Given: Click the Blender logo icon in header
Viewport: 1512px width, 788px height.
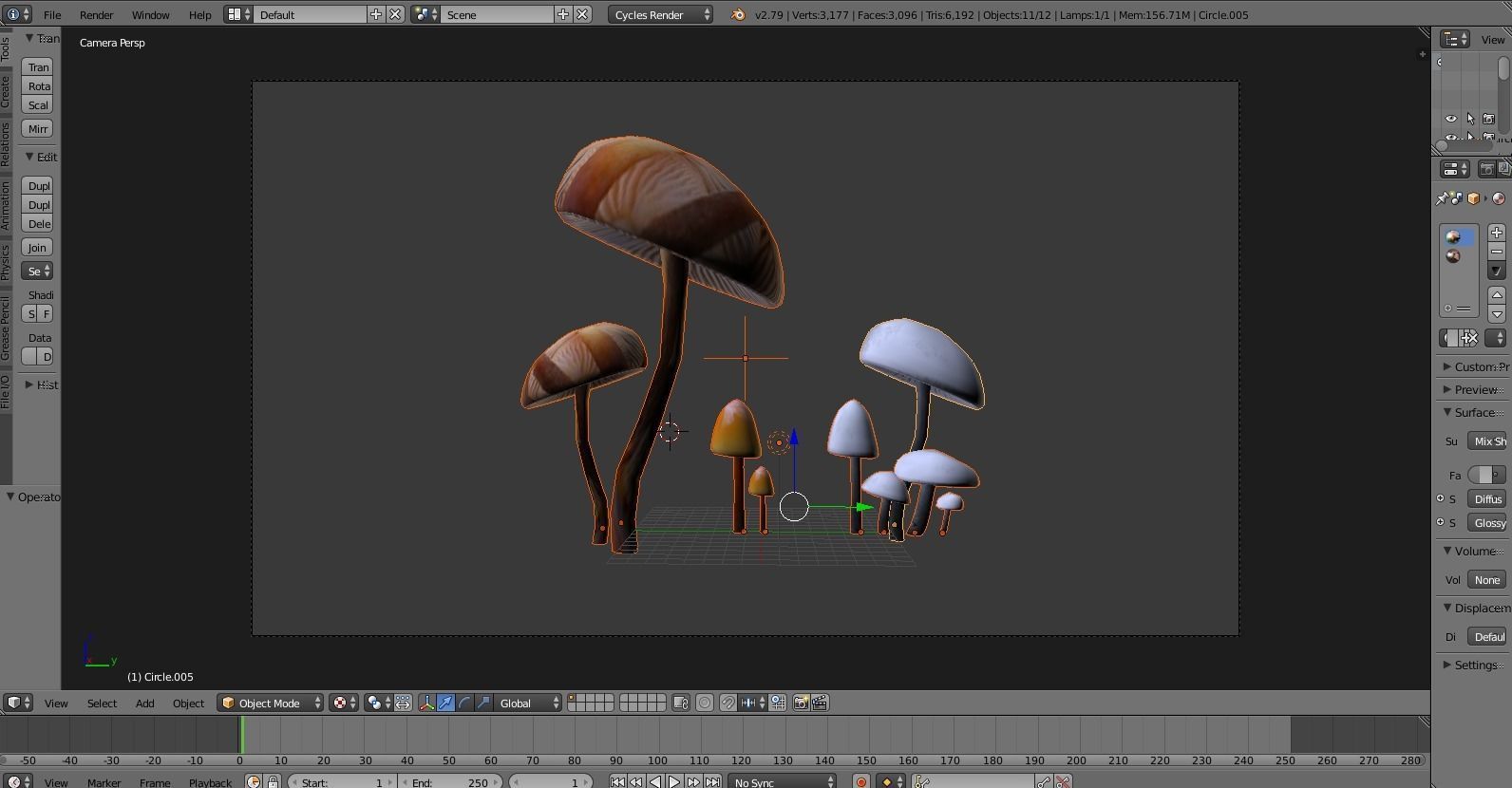Looking at the screenshot, I should (x=738, y=14).
